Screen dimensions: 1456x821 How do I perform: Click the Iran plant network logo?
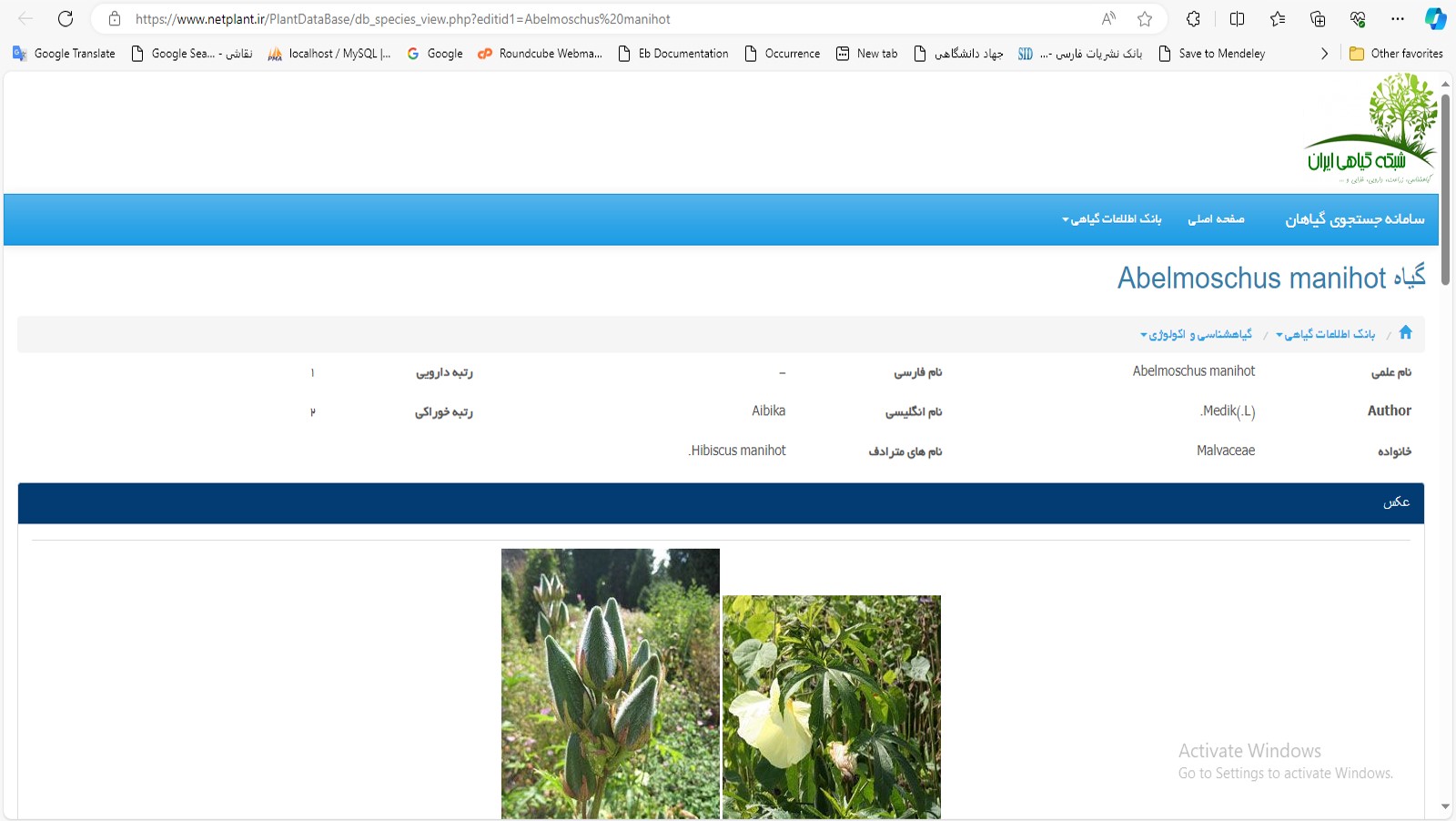coord(1370,129)
